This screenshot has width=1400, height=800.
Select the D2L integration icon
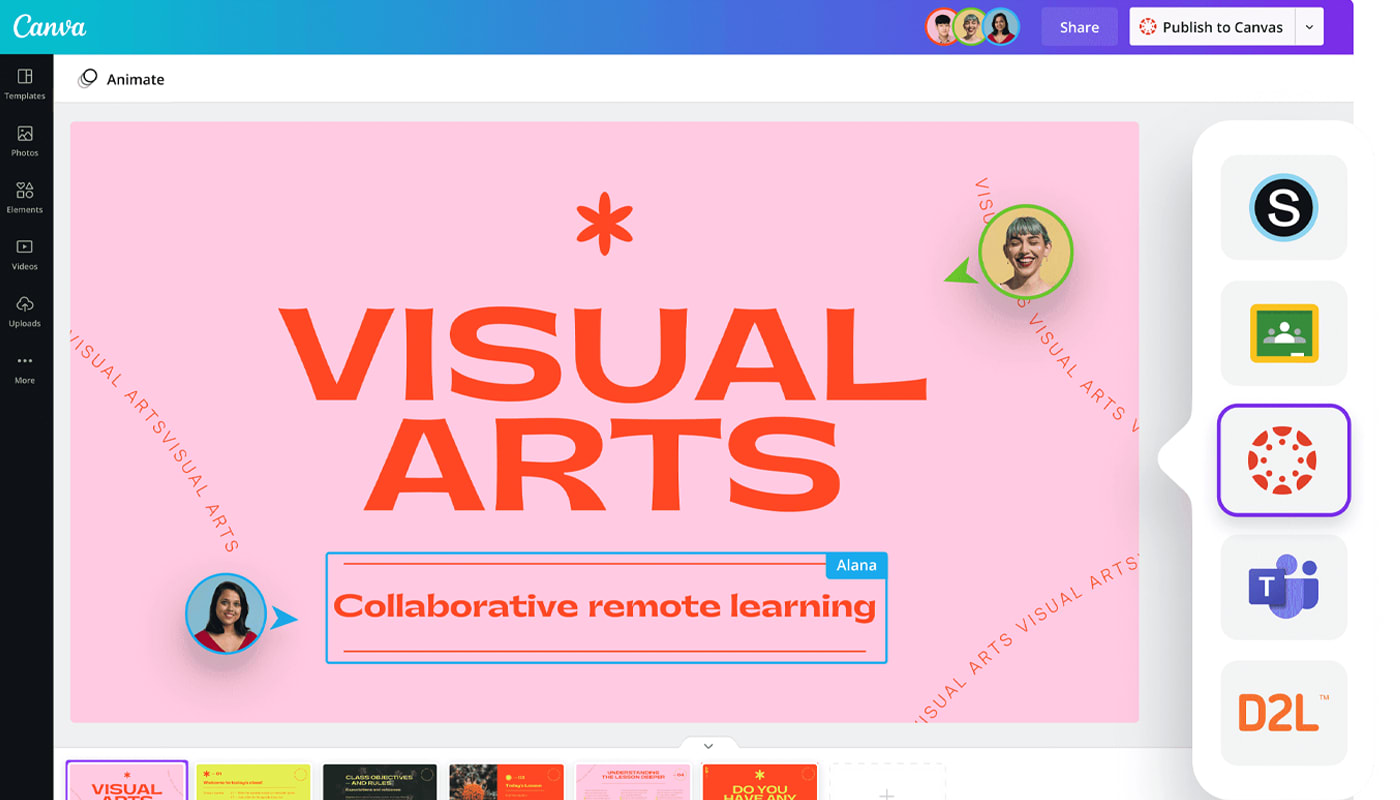coord(1283,712)
